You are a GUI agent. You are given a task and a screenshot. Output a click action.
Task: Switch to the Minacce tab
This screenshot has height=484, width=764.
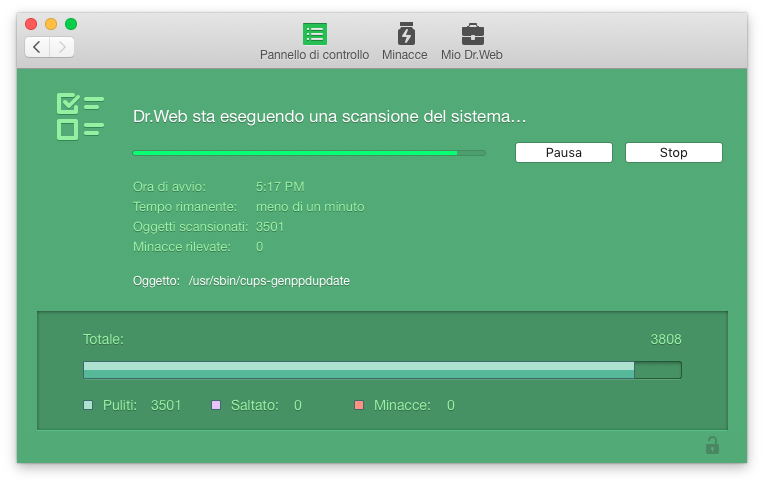click(404, 42)
